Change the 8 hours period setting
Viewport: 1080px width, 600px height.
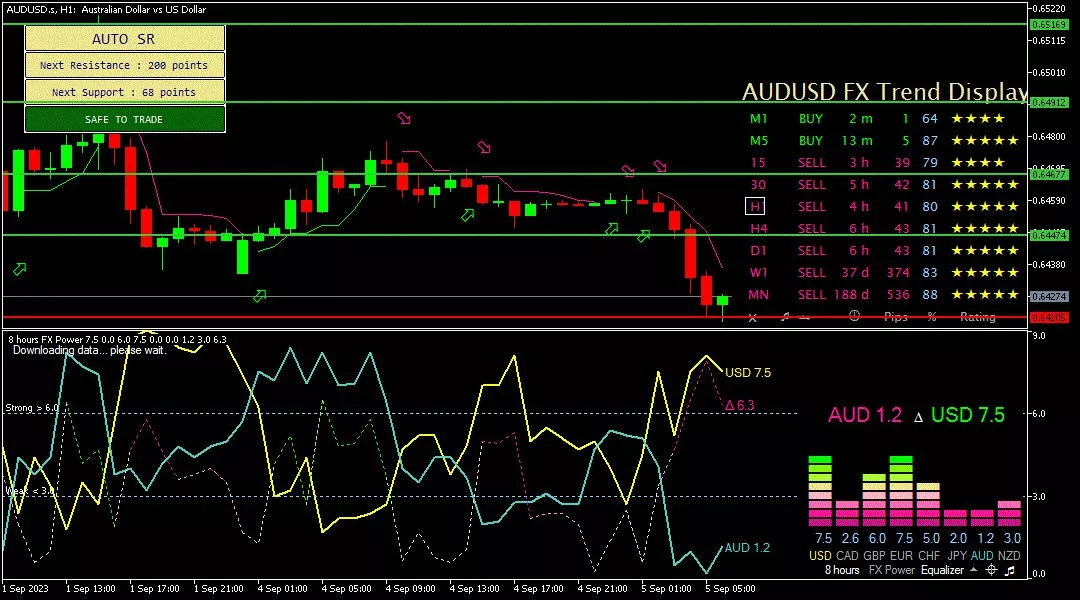pyautogui.click(x=842, y=570)
